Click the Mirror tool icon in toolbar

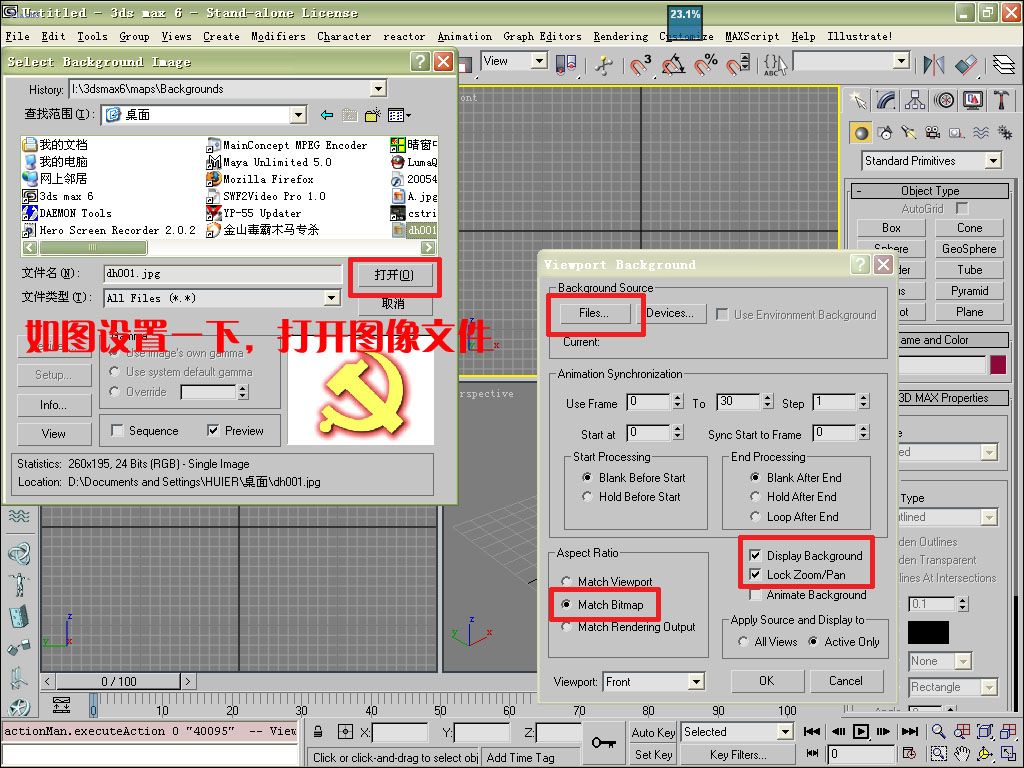934,65
